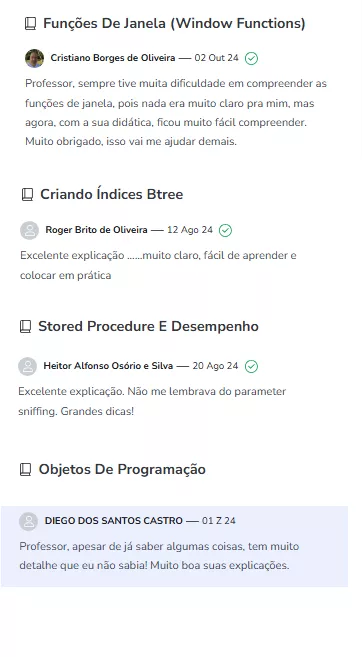Open the Objetos De Programação lesson title

[x=122, y=469]
